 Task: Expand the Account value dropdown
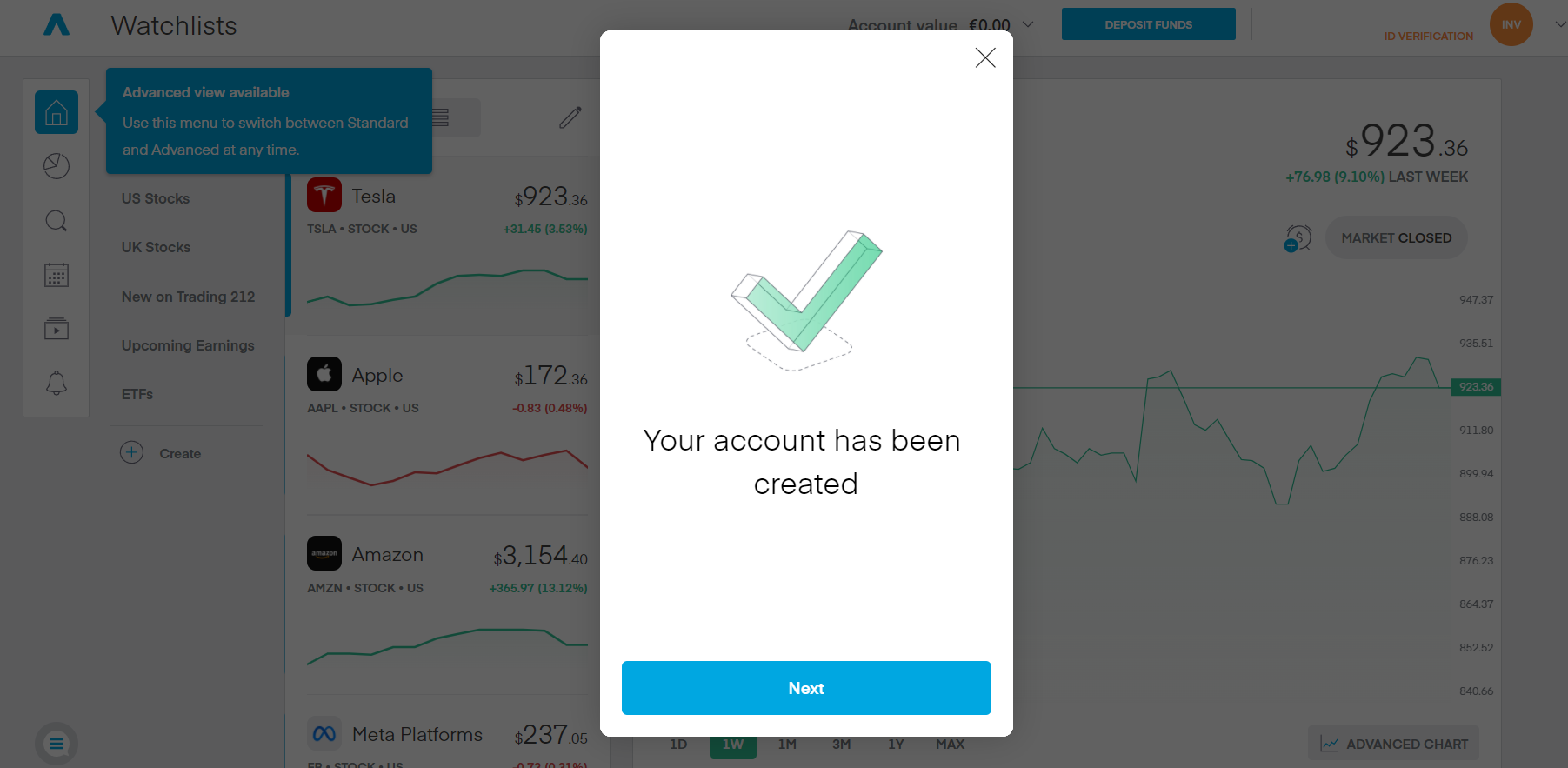point(1028,24)
